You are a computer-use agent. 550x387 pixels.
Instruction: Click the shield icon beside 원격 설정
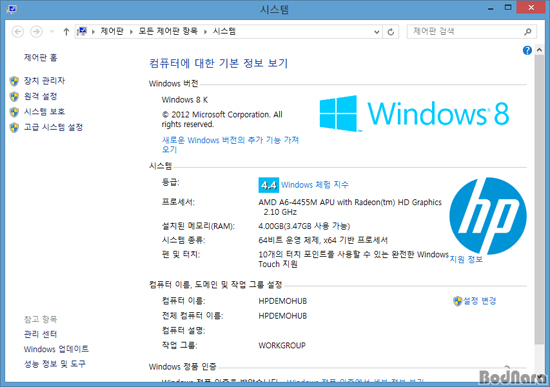14,96
